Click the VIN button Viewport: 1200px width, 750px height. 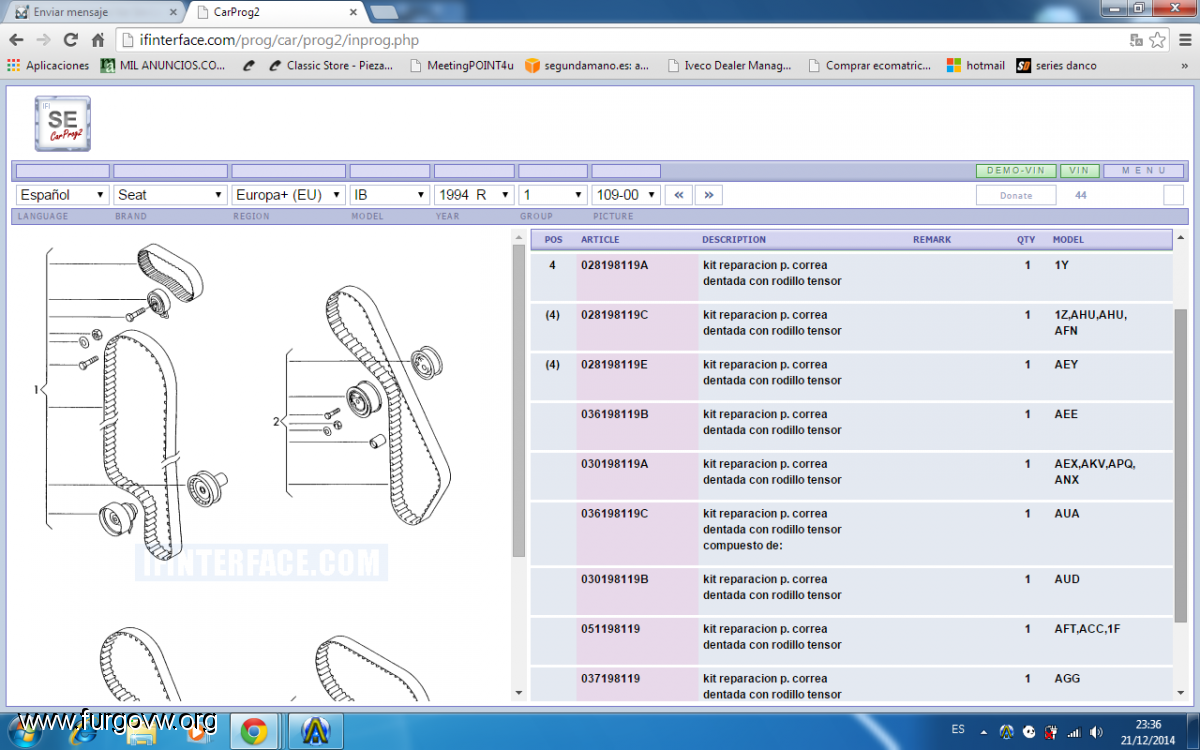coord(1079,171)
